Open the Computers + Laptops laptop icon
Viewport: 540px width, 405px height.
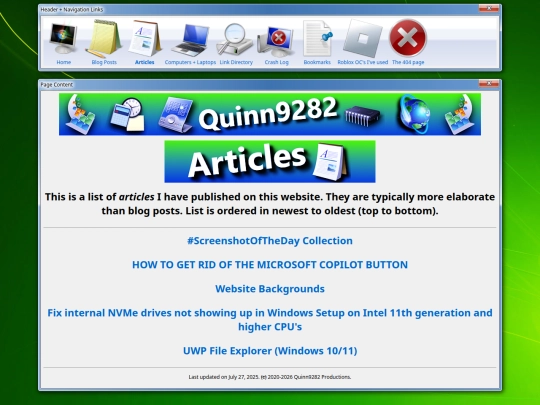click(x=190, y=40)
